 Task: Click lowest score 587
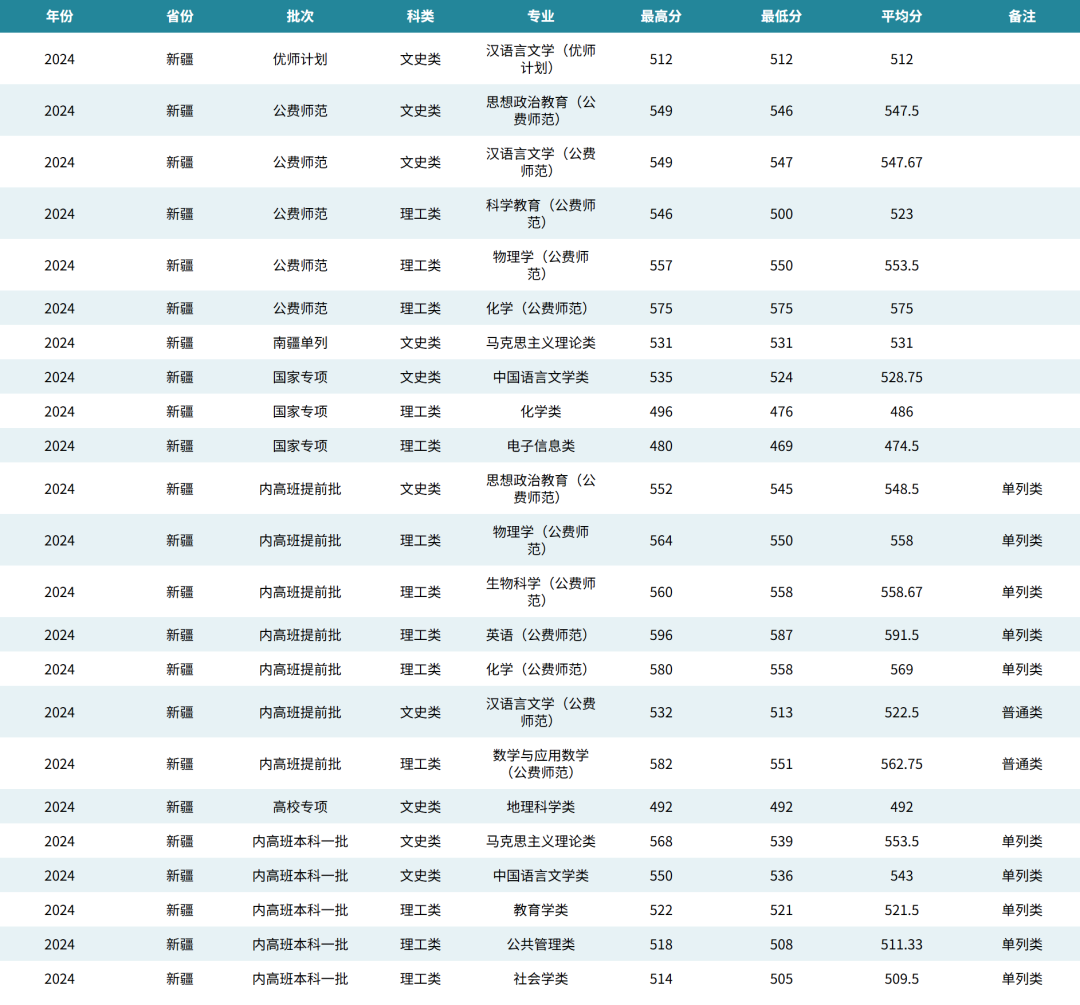(781, 635)
